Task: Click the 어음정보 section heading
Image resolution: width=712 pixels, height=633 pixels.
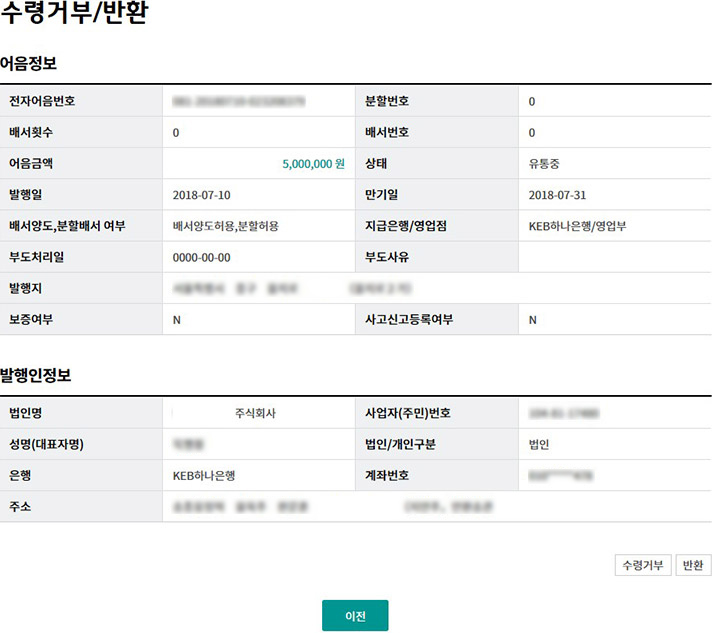Action: click(28, 64)
